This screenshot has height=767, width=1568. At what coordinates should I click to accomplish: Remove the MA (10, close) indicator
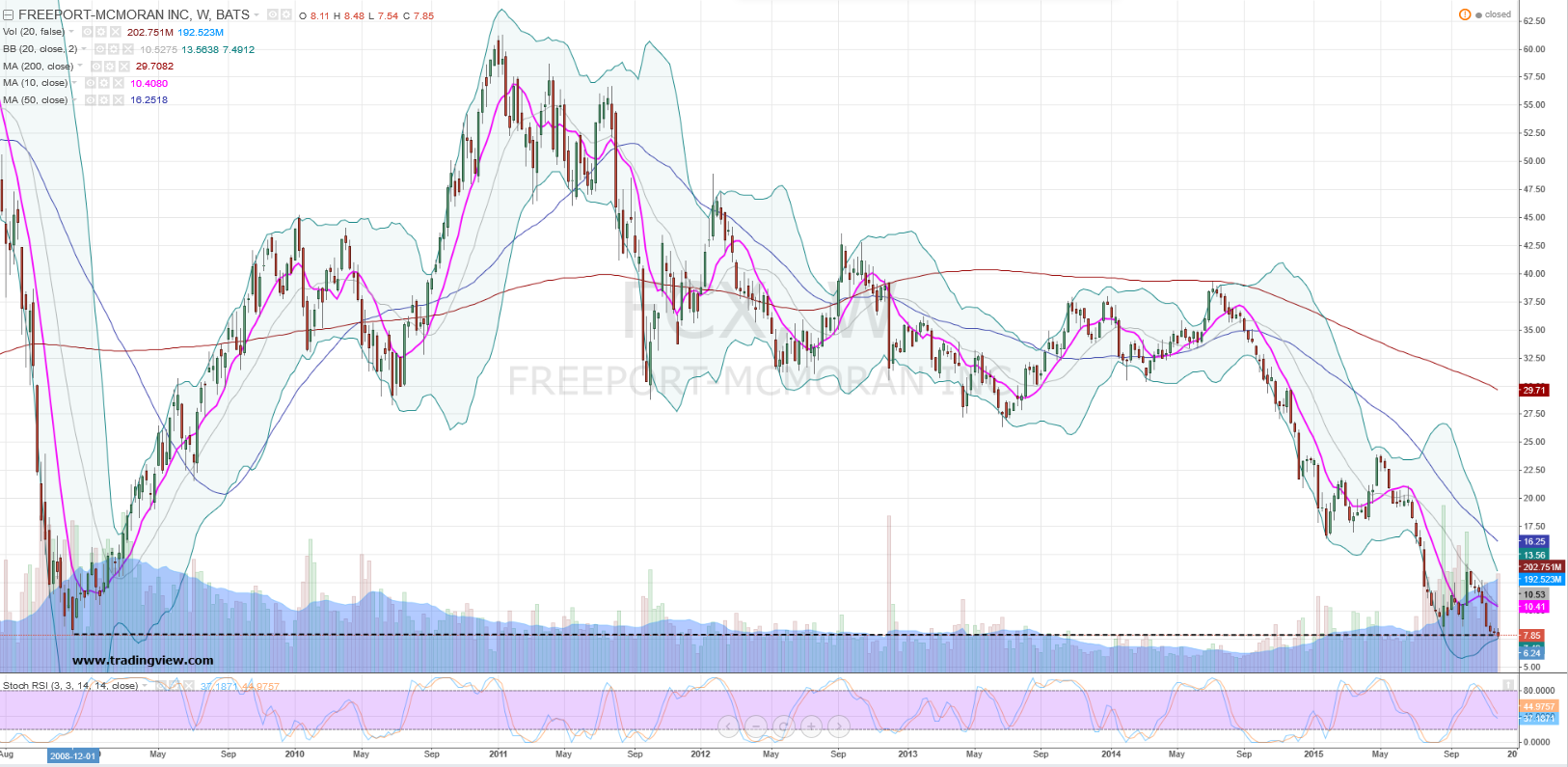pos(118,83)
